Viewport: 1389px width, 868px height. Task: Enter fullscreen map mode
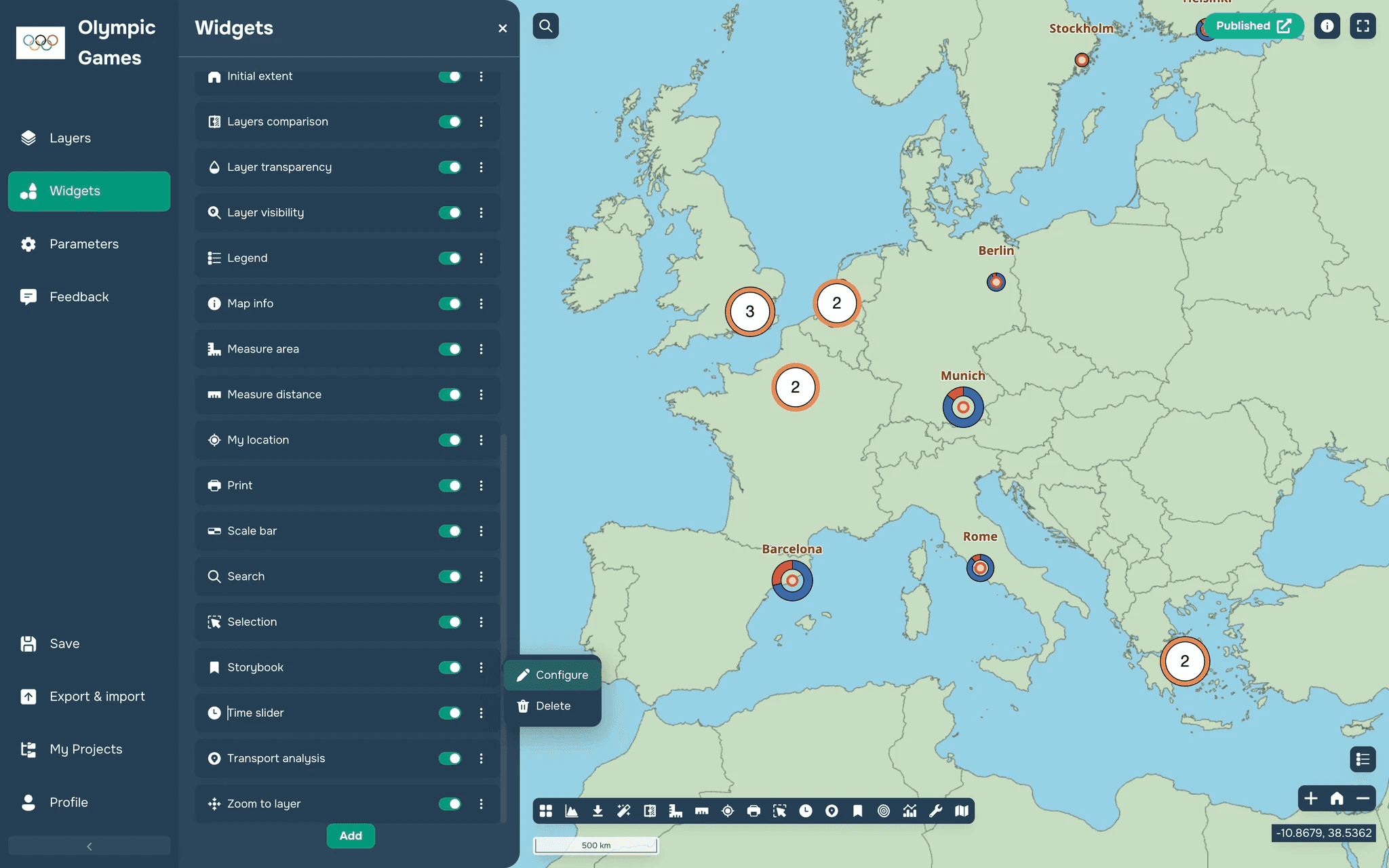(1363, 26)
